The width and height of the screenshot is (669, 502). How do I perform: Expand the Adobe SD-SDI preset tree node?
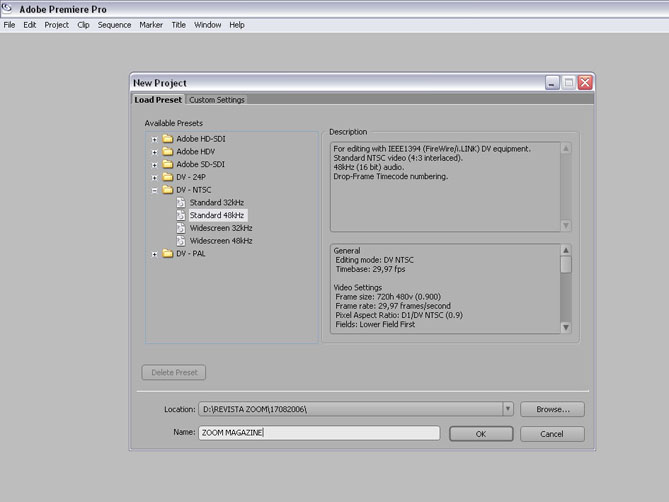pyautogui.click(x=154, y=164)
